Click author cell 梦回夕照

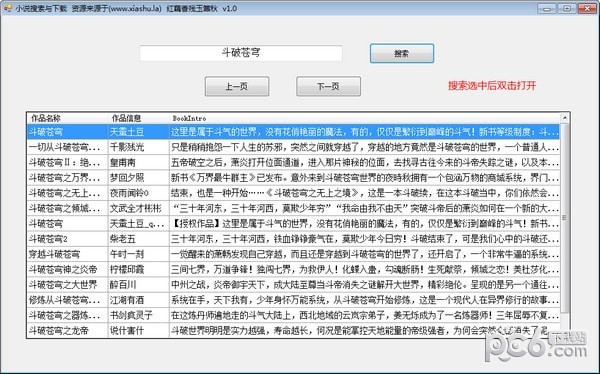(139, 178)
